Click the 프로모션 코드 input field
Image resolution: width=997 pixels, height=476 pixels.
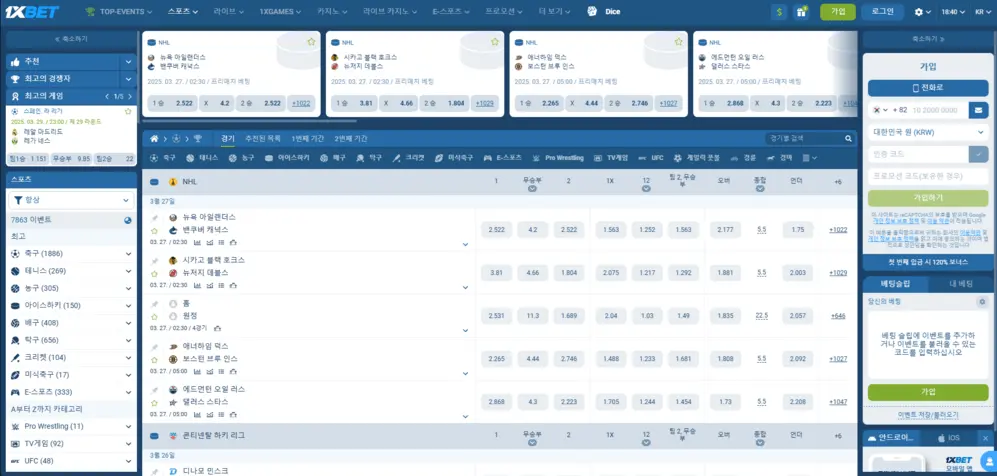pyautogui.click(x=928, y=176)
